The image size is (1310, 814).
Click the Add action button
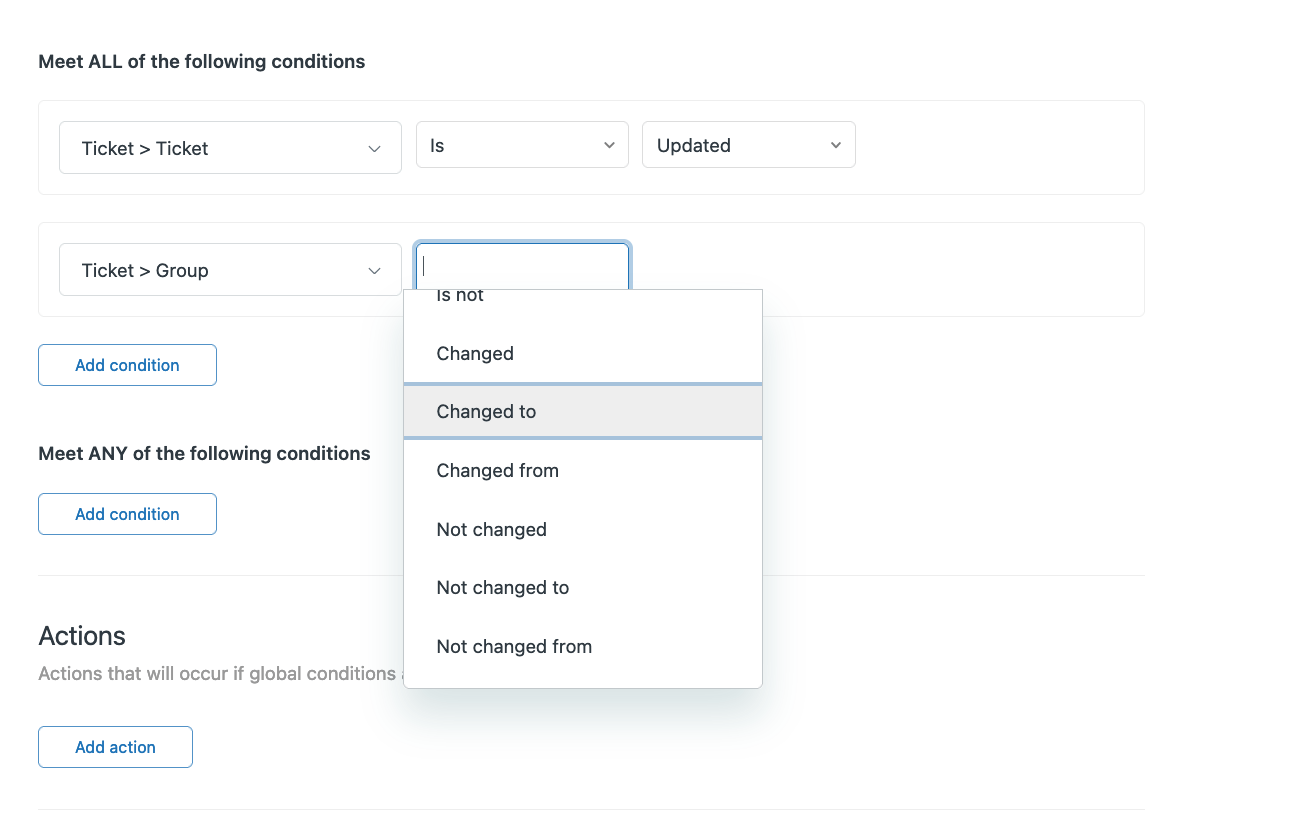point(114,746)
